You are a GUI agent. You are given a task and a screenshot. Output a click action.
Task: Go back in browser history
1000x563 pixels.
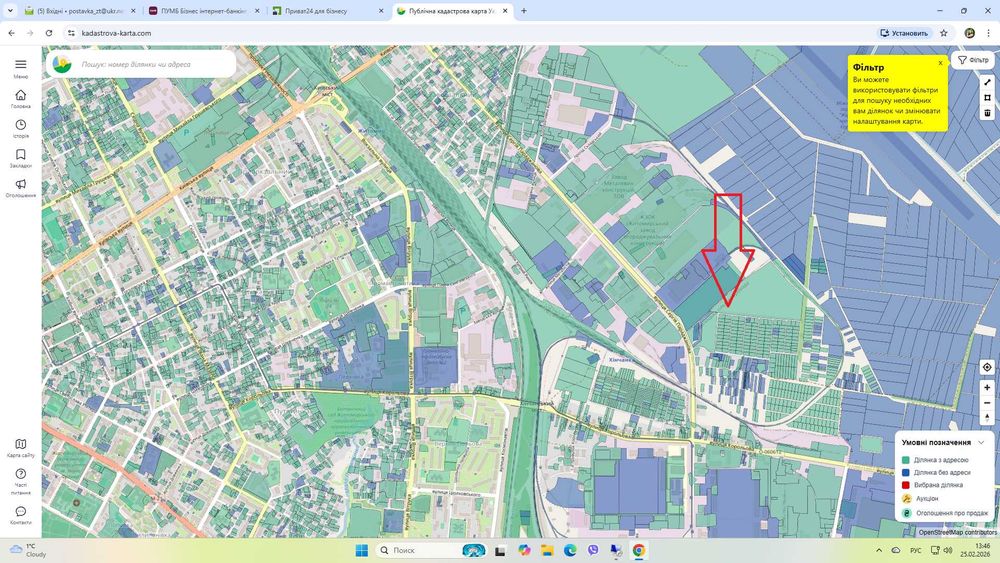pyautogui.click(x=11, y=33)
